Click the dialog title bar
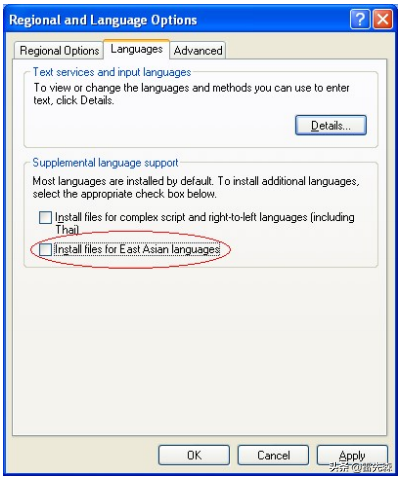401x481 pixels. click(x=177, y=20)
